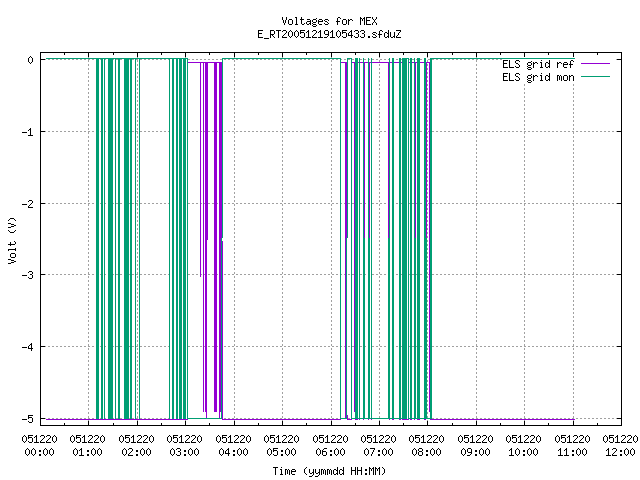This screenshot has height=480, width=640.
Task: Click the y-axis tick label -2
Action: click(x=28, y=204)
